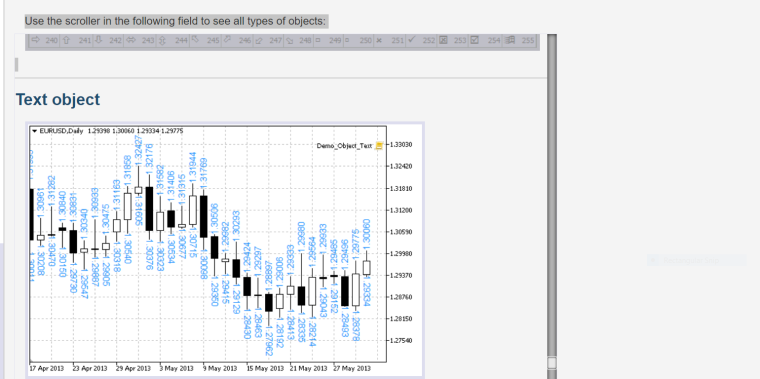Click code number 250 in symbol table
This screenshot has height=379, width=760.
(365, 41)
